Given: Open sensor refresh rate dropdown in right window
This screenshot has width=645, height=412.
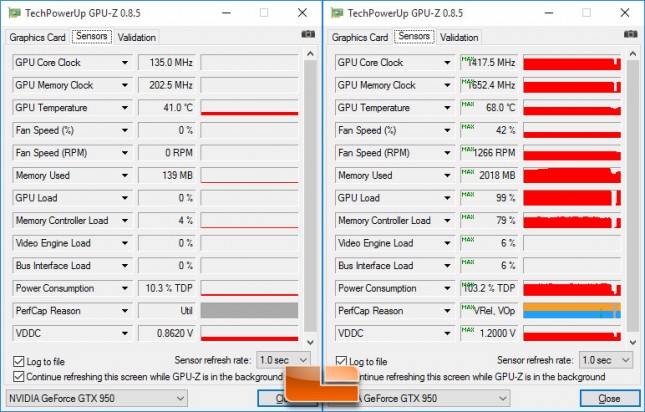Looking at the screenshot, I should click(606, 360).
